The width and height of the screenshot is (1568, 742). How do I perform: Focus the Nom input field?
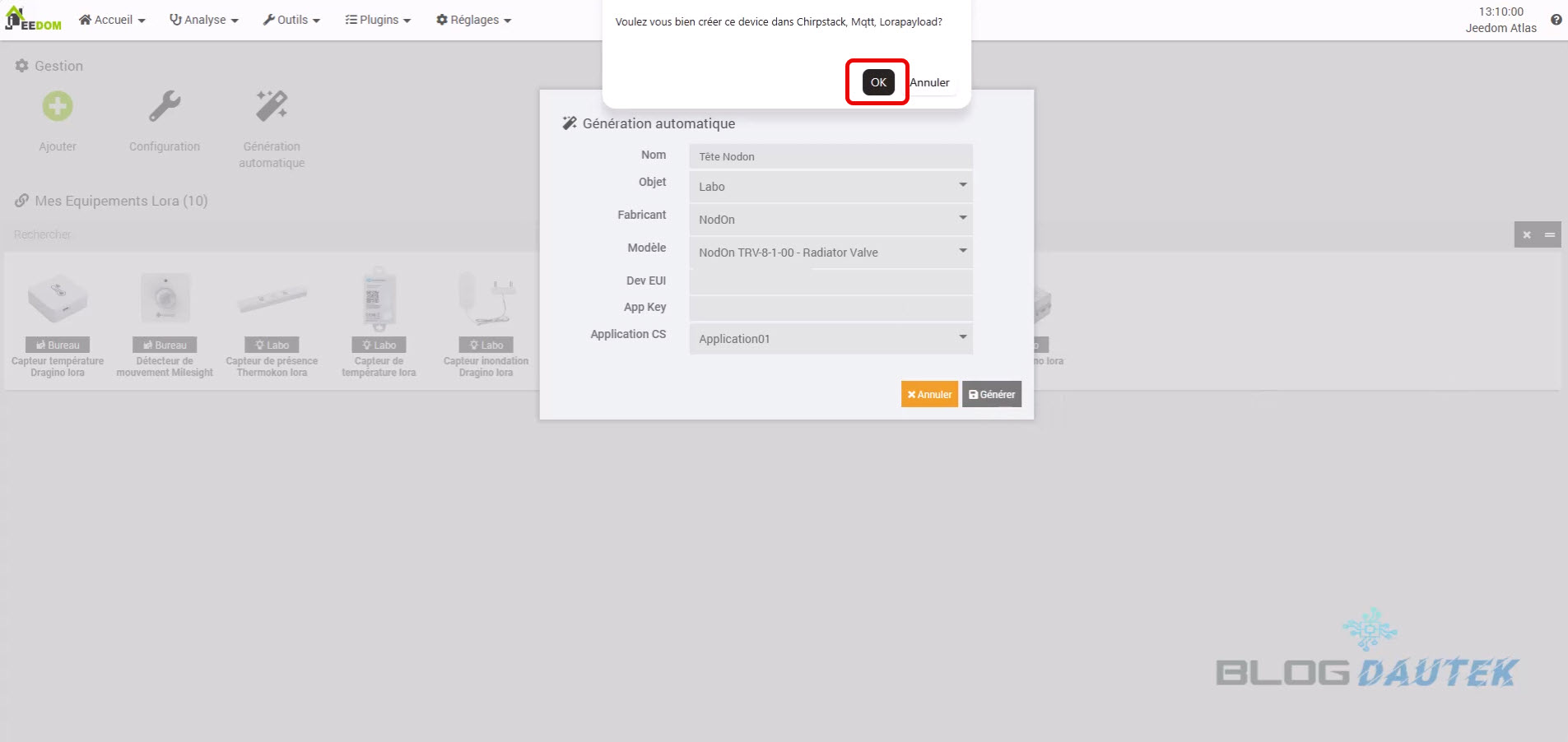[x=831, y=156]
